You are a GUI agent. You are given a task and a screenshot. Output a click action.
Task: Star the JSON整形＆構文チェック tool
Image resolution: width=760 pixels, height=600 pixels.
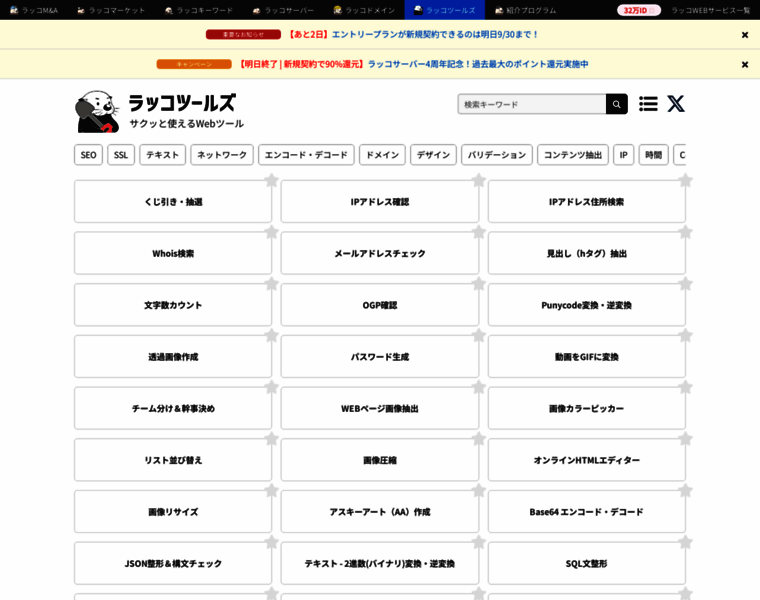pos(271,543)
